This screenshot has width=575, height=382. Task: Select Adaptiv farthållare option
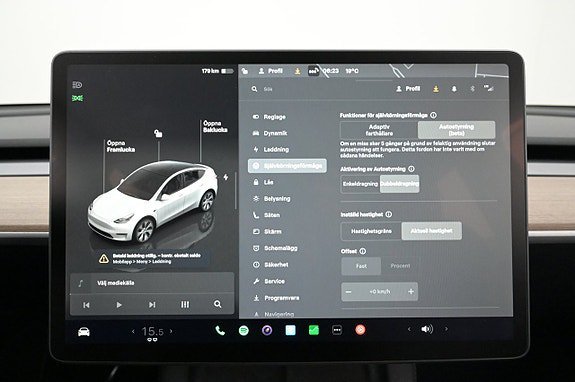pos(379,130)
